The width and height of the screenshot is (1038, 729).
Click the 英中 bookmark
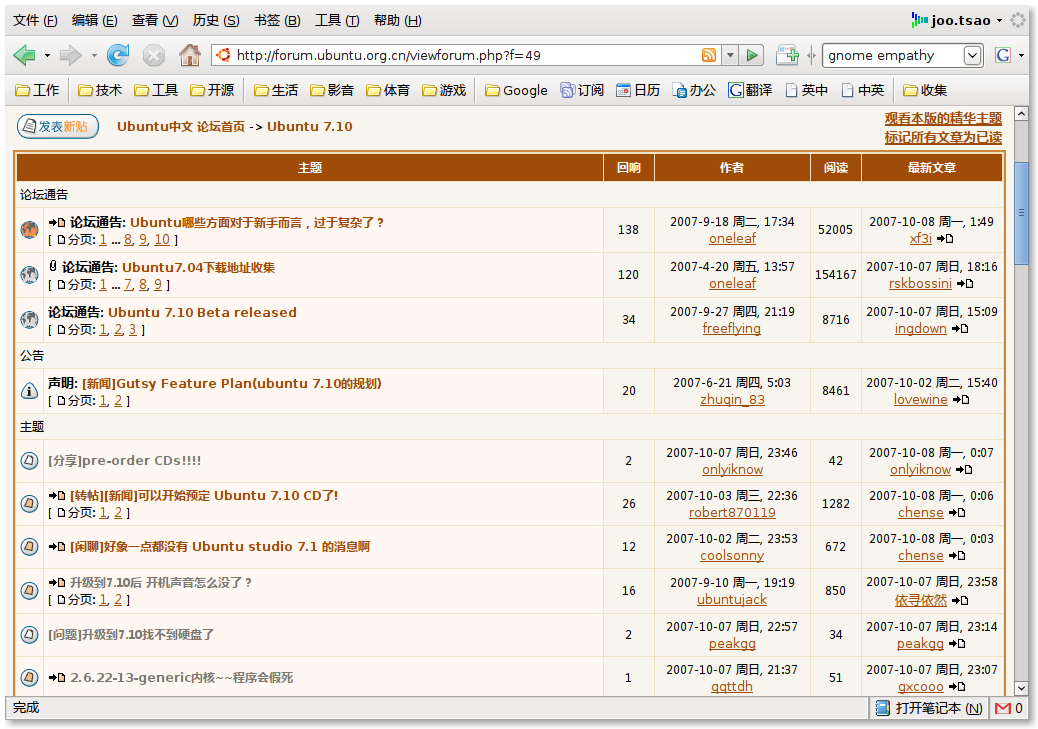(806, 90)
